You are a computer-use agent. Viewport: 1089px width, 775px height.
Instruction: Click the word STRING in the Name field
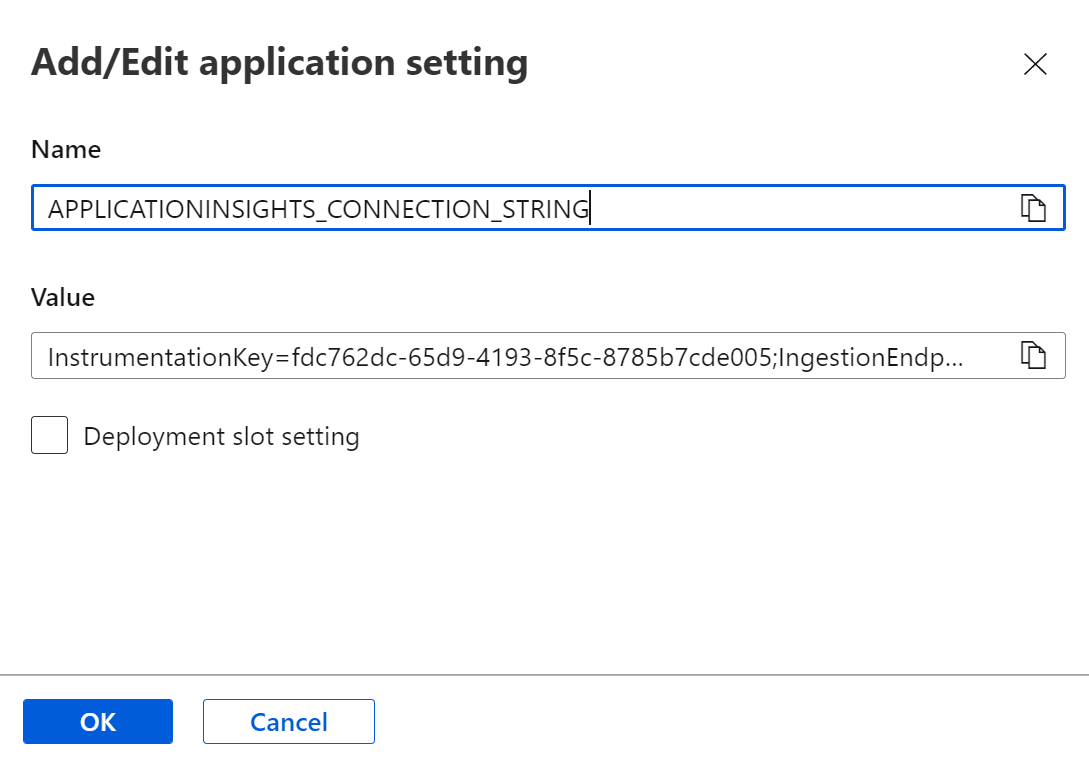546,210
